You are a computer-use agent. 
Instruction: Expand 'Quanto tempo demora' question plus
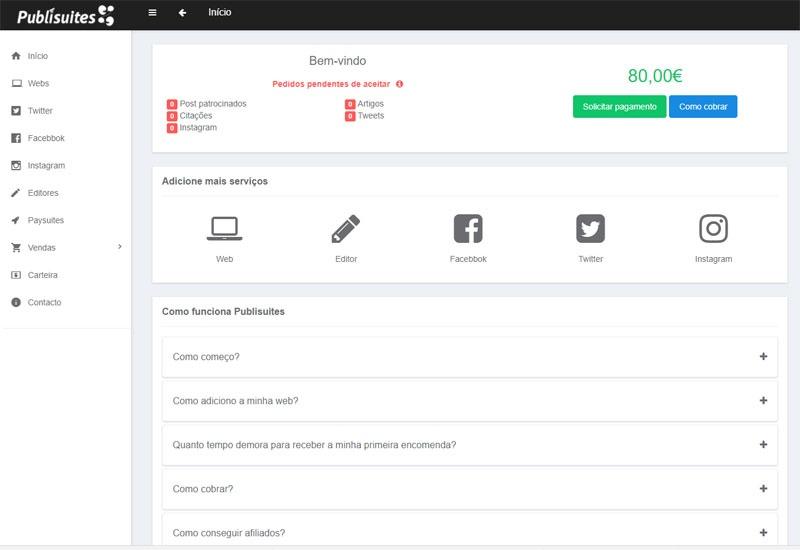click(763, 444)
